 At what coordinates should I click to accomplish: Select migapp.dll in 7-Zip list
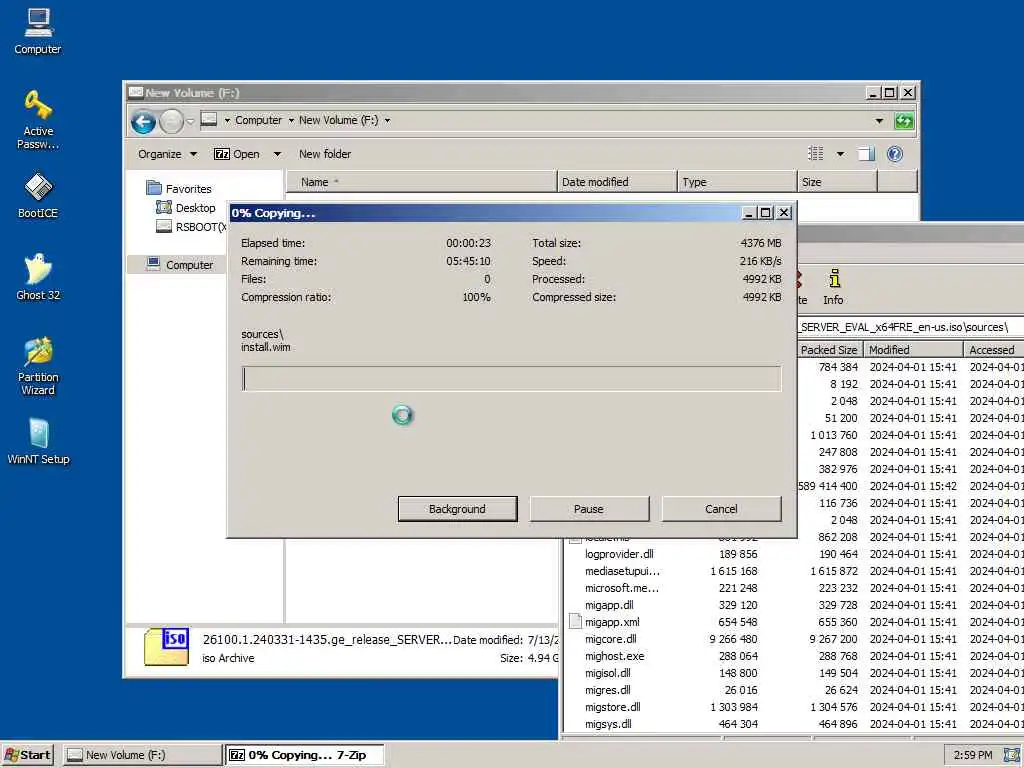(609, 605)
